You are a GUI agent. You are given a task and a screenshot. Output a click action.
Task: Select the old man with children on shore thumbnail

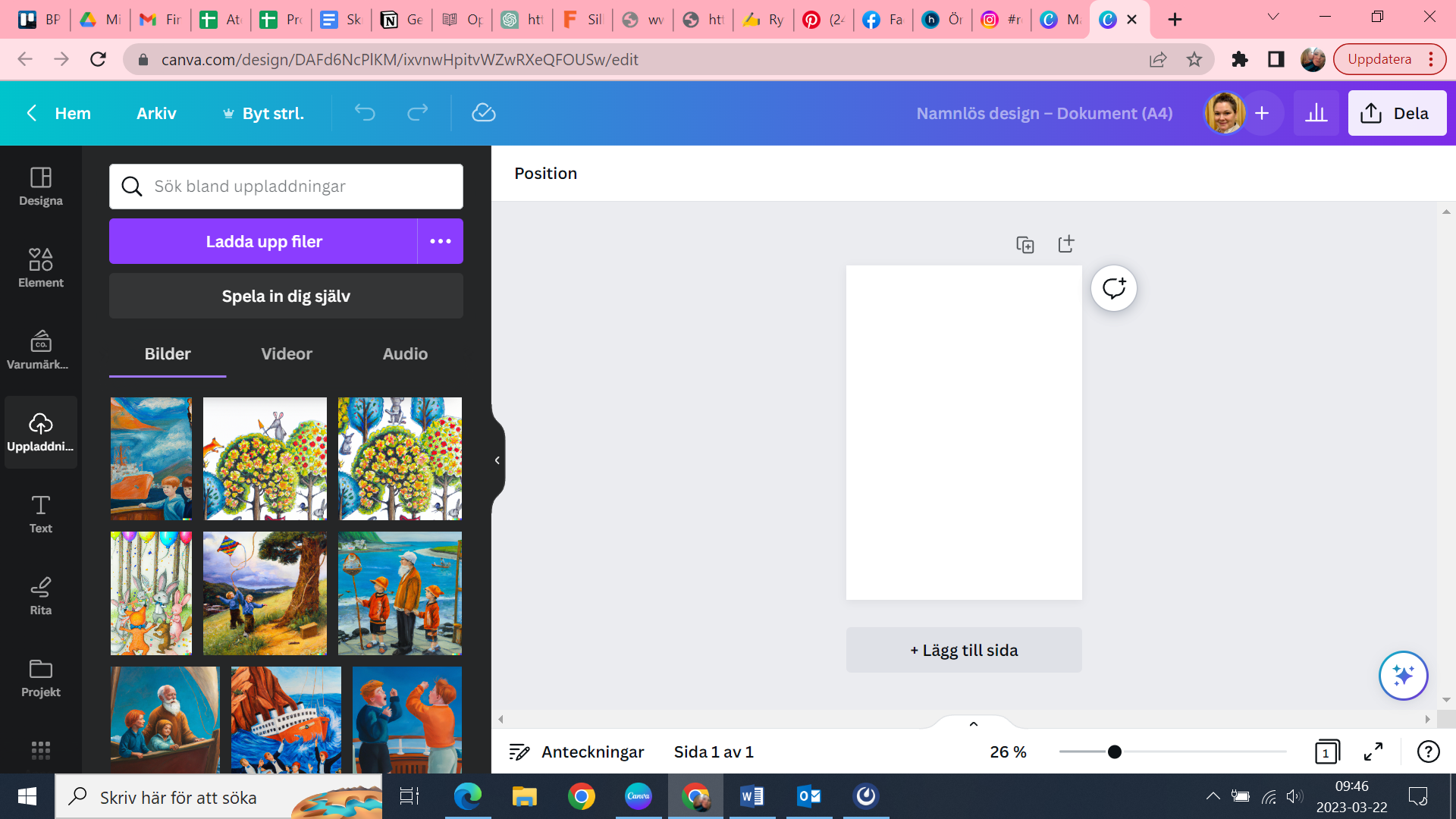tap(400, 593)
